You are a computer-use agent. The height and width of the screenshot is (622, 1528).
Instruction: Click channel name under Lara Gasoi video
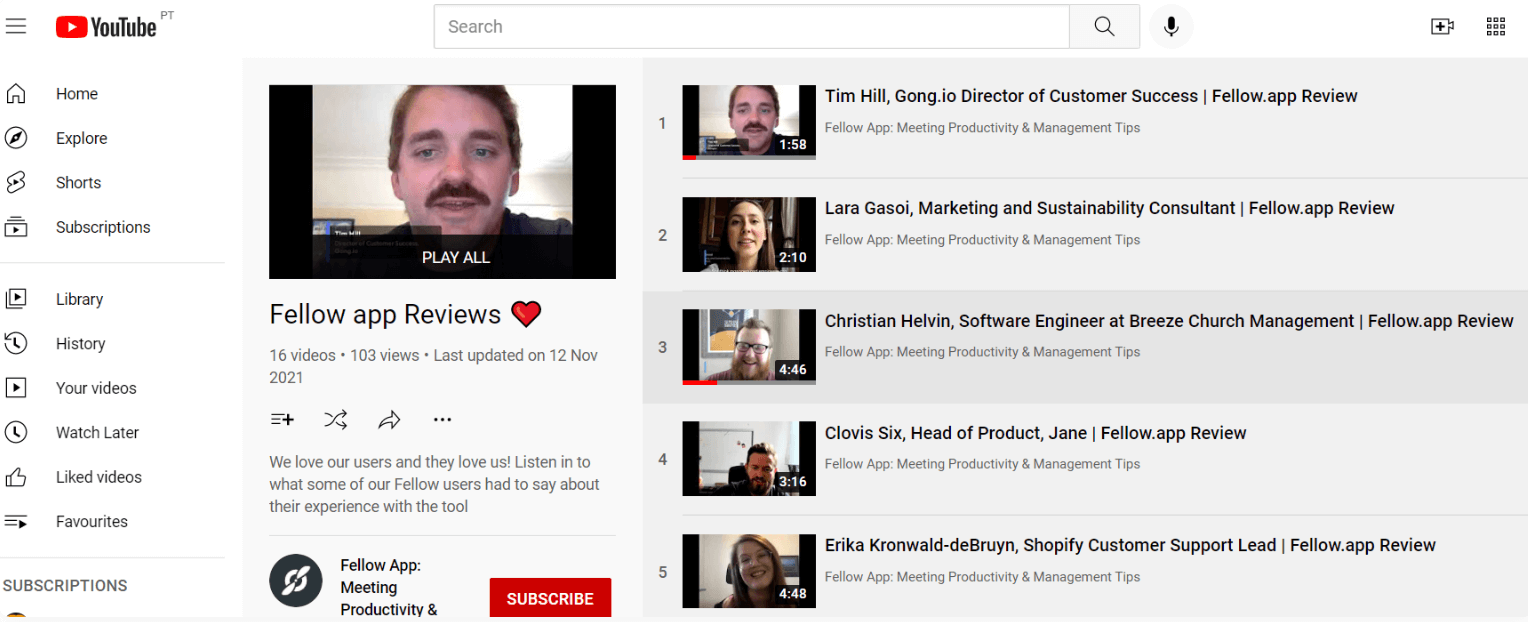click(982, 240)
